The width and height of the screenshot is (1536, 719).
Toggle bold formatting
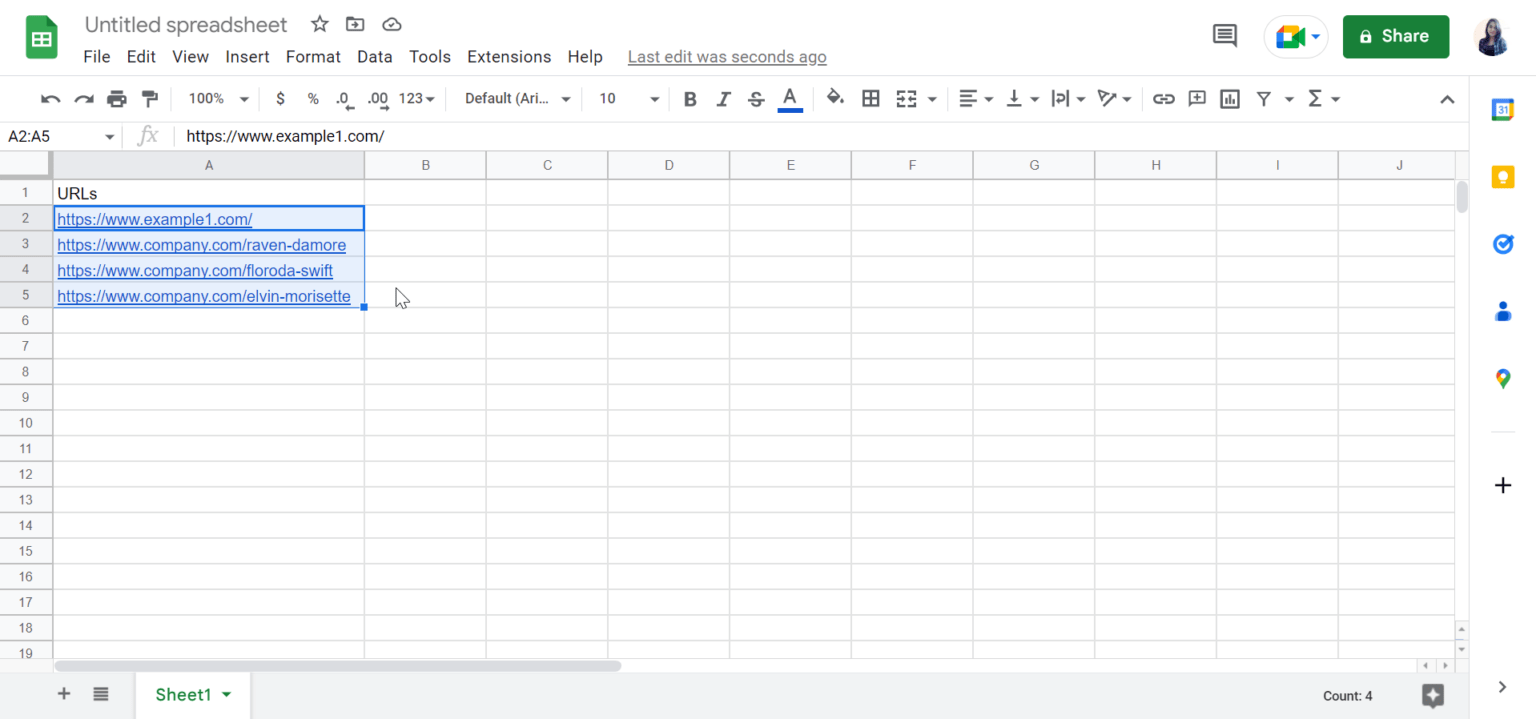tap(689, 98)
